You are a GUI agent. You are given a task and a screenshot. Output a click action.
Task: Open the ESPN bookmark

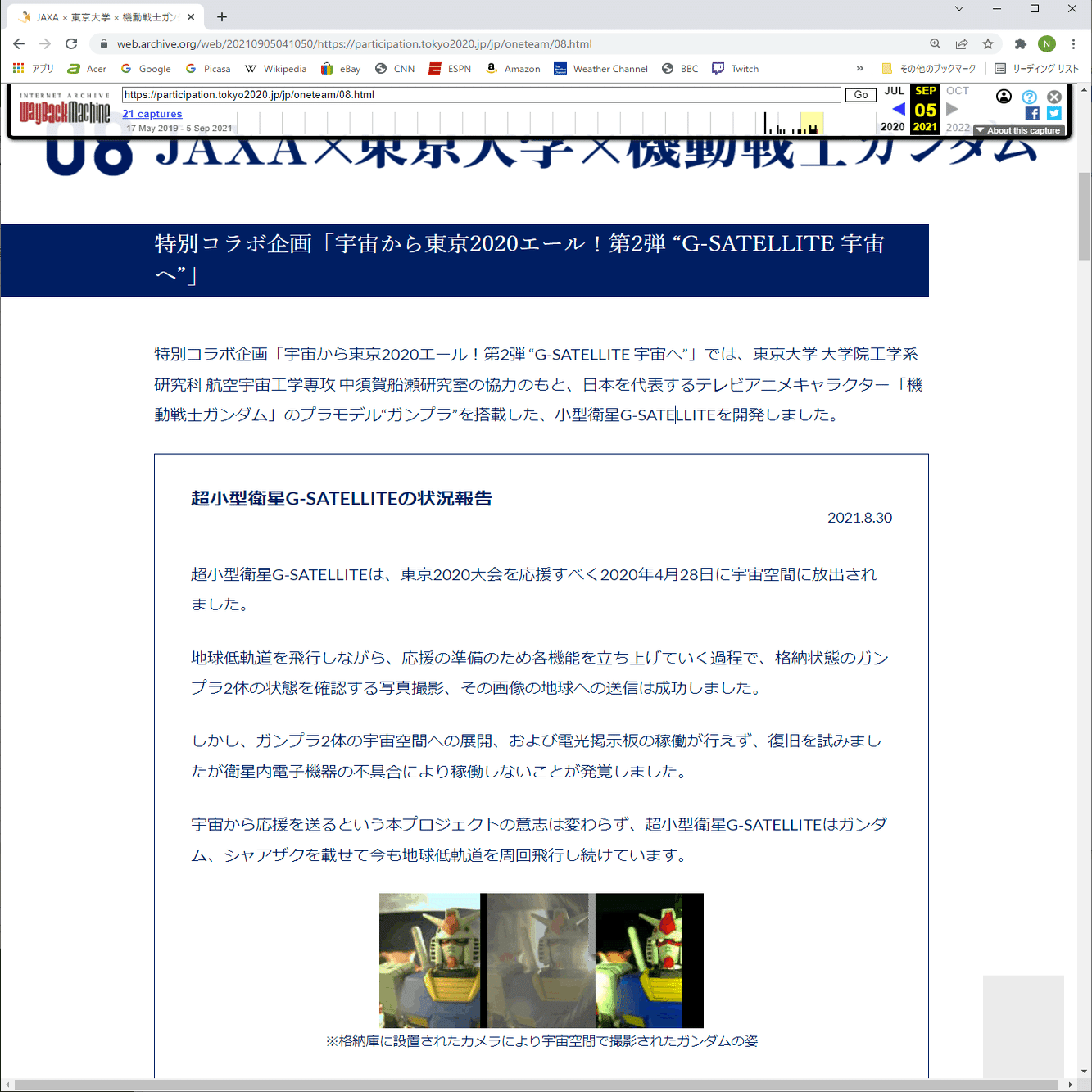(450, 69)
